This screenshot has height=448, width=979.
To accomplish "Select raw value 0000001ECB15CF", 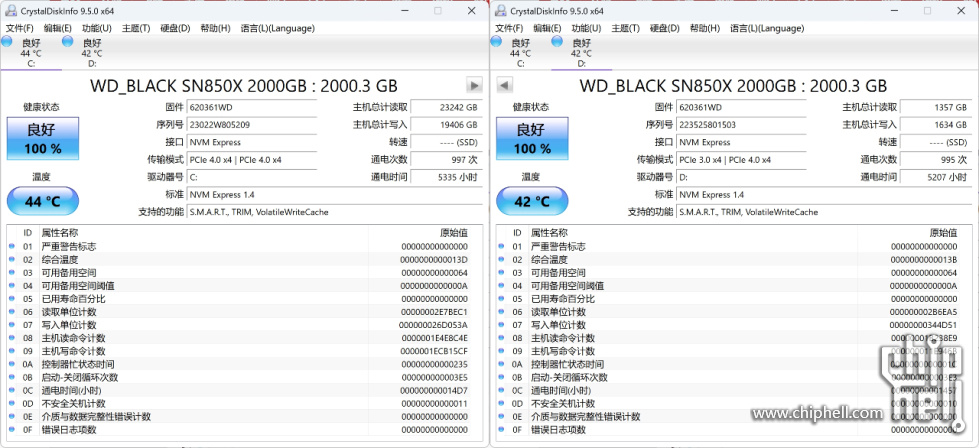I will (434, 351).
